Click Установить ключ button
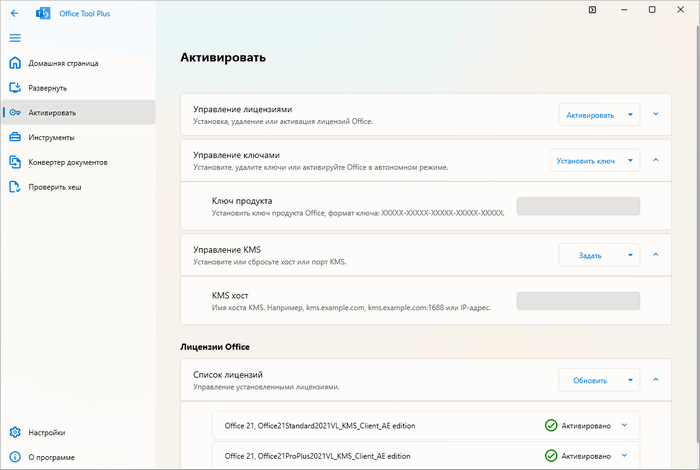 [585, 160]
